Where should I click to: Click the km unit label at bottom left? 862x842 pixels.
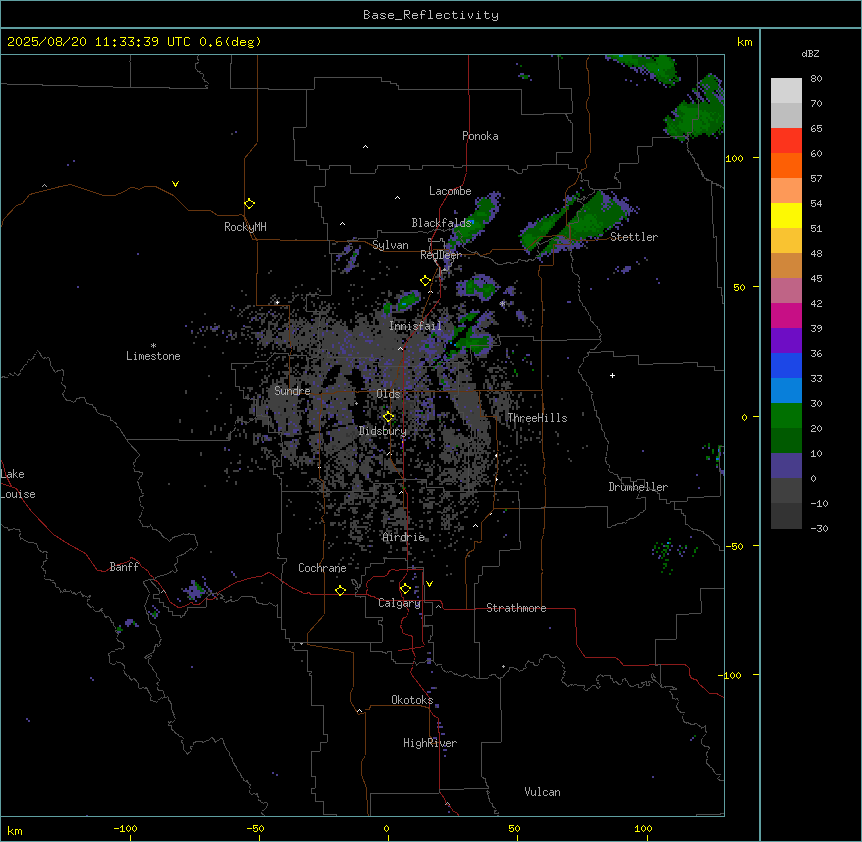tap(15, 831)
